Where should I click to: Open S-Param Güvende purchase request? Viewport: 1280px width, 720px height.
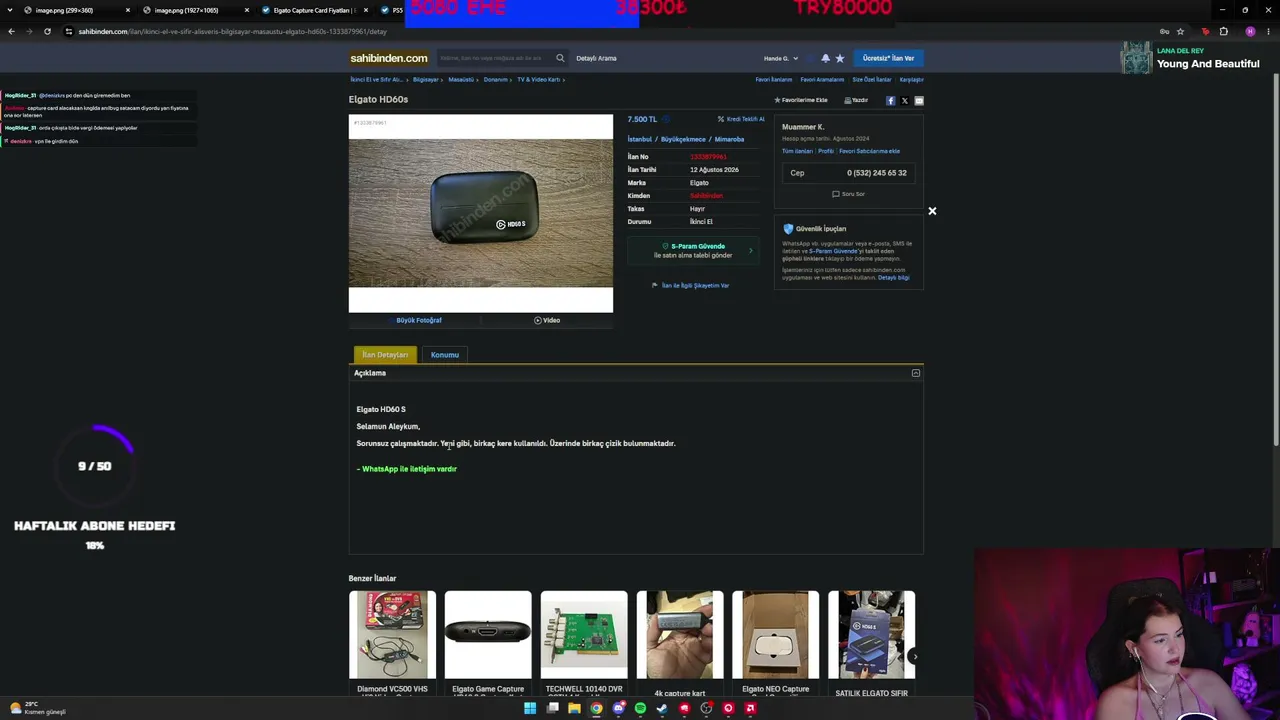(x=693, y=251)
